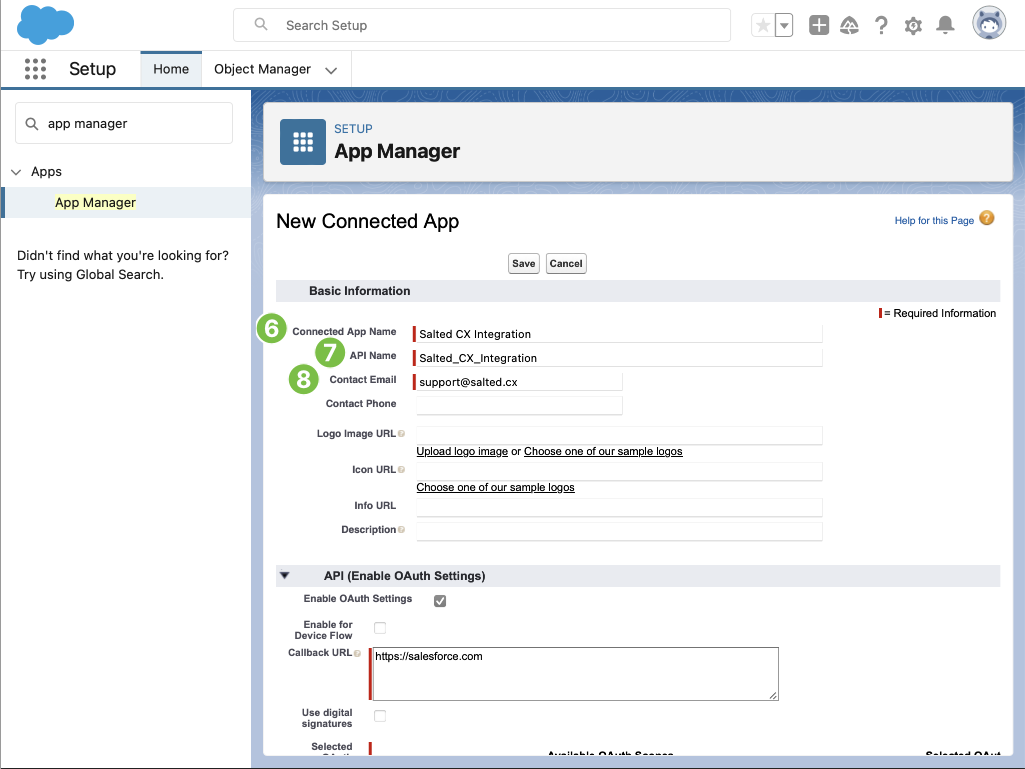1025x769 pixels.
Task: Uncheck the Enable OAuth Settings checkbox
Action: [440, 601]
